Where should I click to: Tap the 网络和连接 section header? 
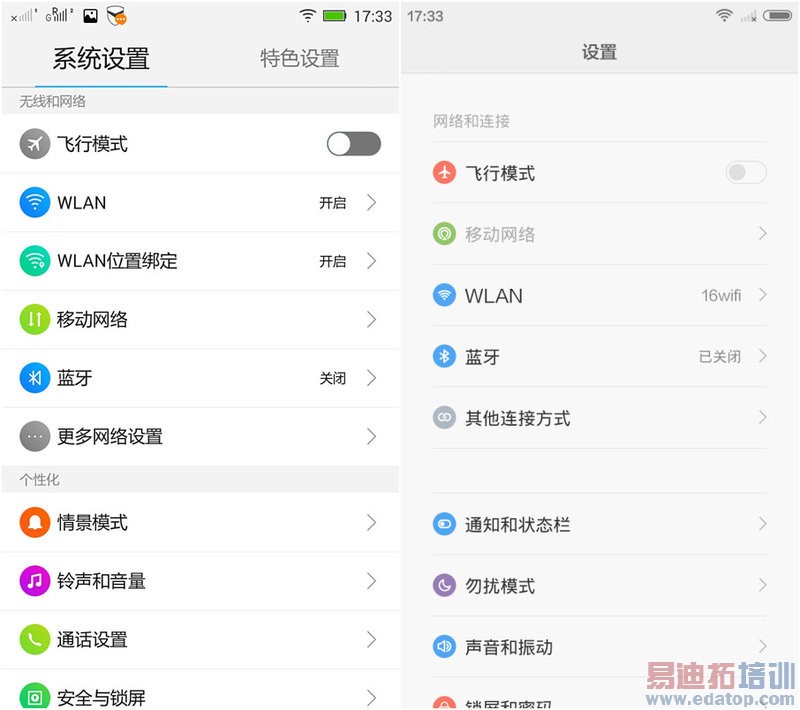point(471,121)
